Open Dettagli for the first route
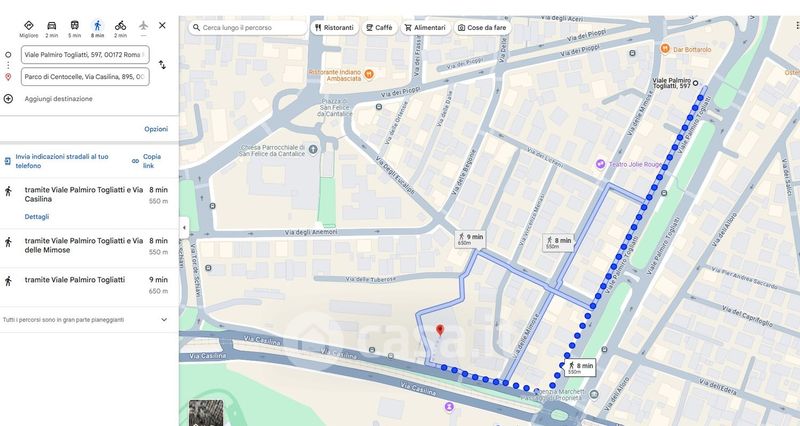800x426 pixels. point(37,216)
